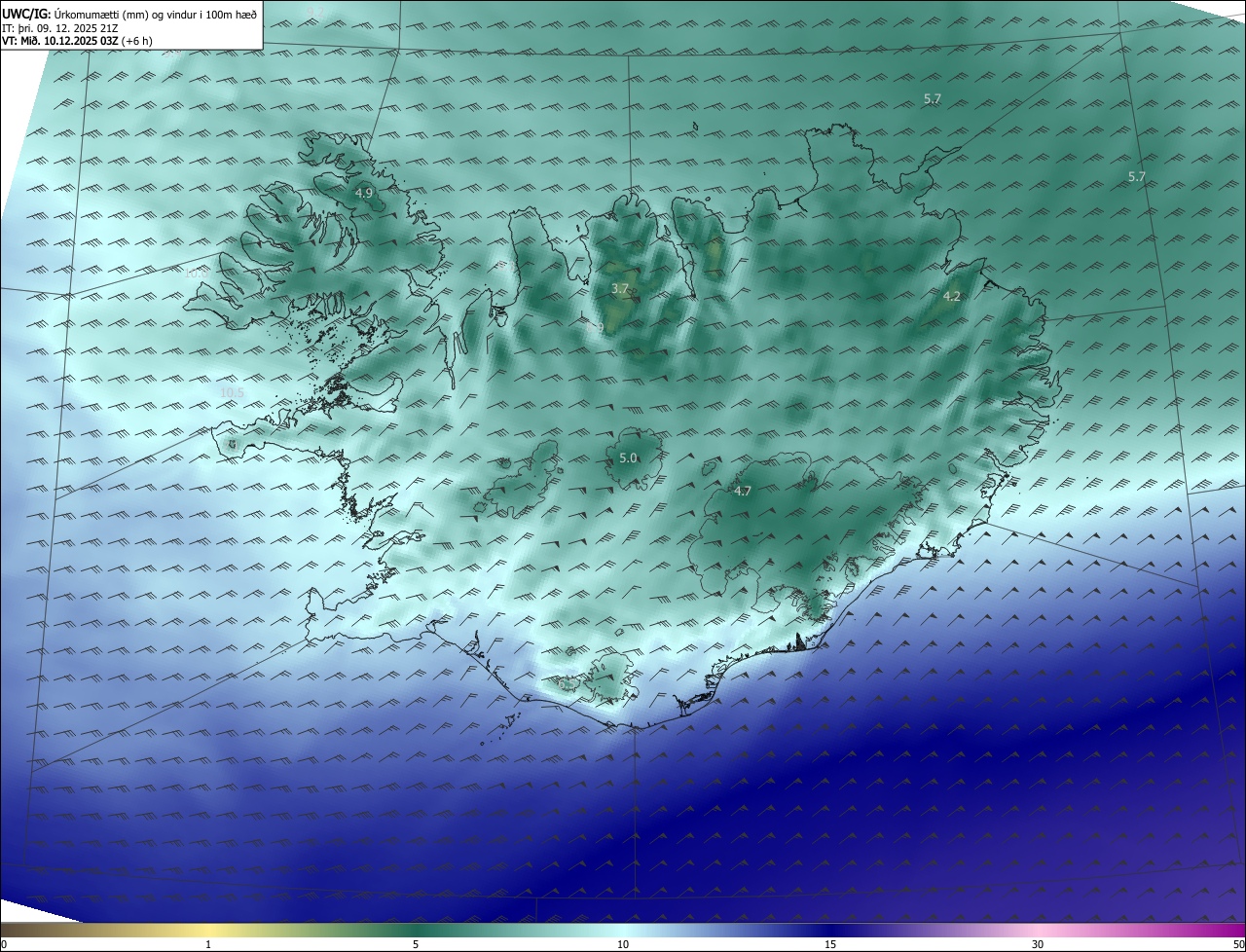This screenshot has height=952, width=1246.
Task: Select the 4.2 value in northeast Iceland
Action: tap(952, 297)
